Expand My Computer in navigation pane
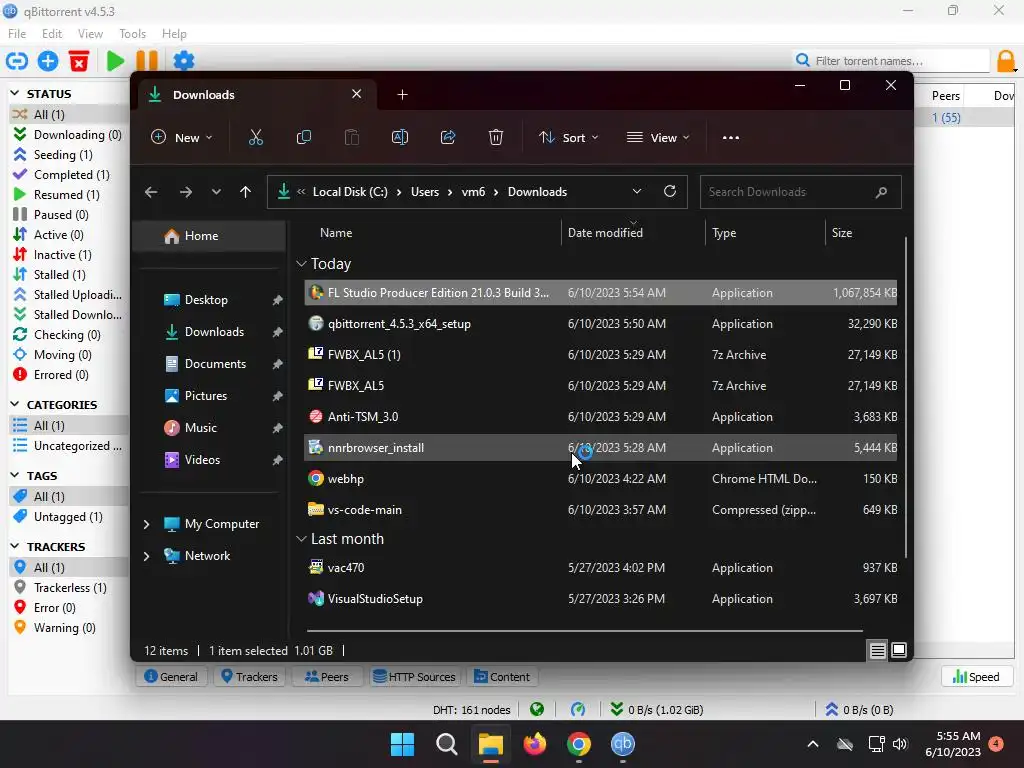This screenshot has height=768, width=1024. [x=146, y=524]
